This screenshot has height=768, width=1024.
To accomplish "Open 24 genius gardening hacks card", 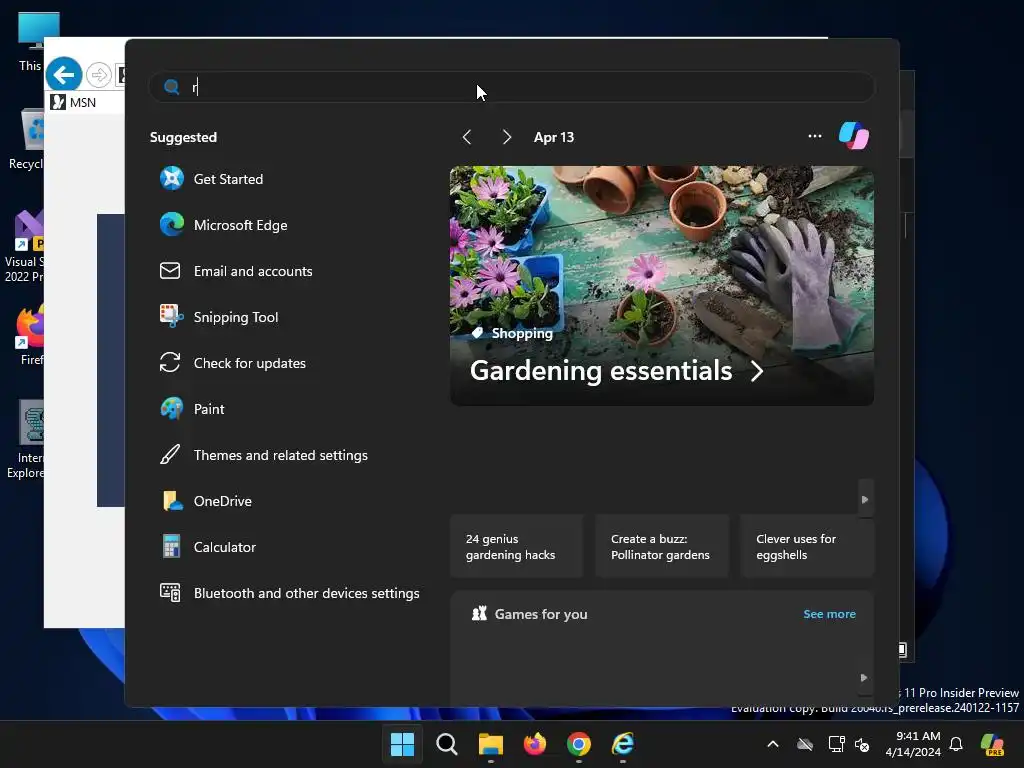I will 517,547.
